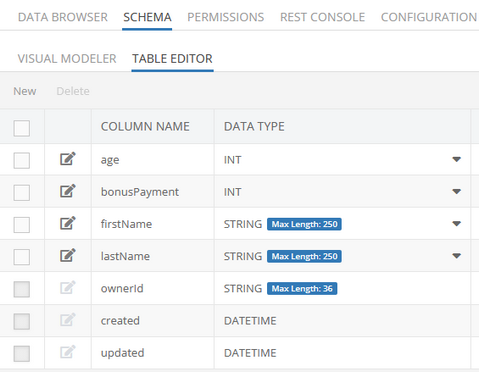Mark the lastName row checkbox

22,257
